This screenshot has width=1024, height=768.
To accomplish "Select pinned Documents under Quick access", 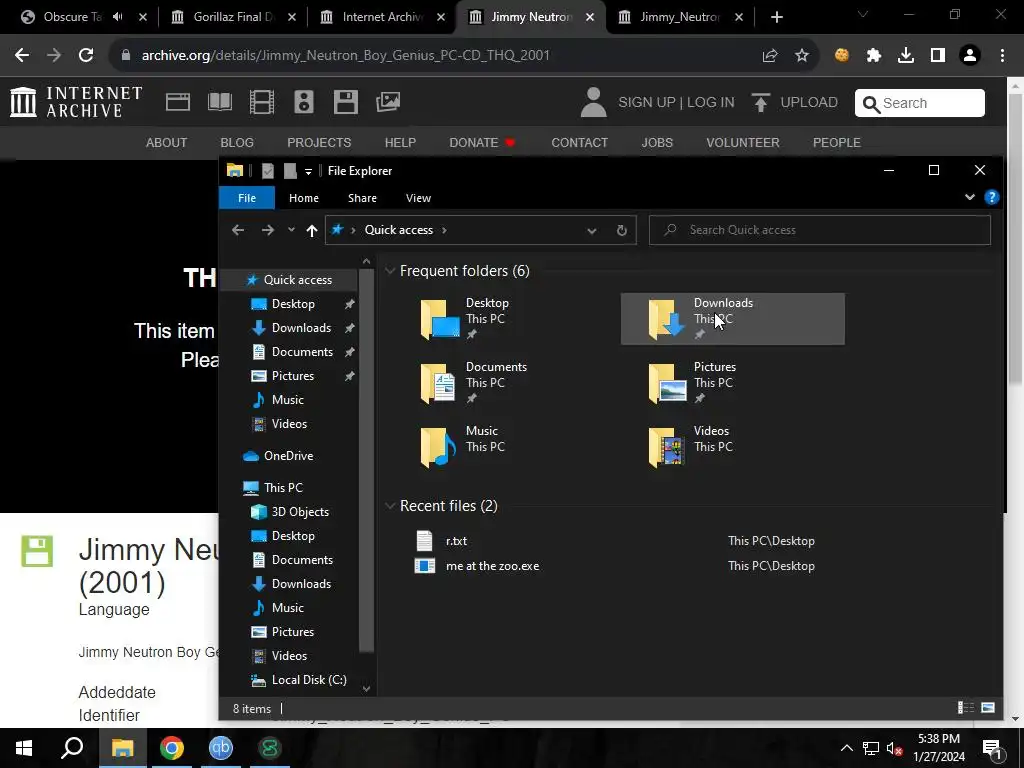I will click(x=302, y=352).
